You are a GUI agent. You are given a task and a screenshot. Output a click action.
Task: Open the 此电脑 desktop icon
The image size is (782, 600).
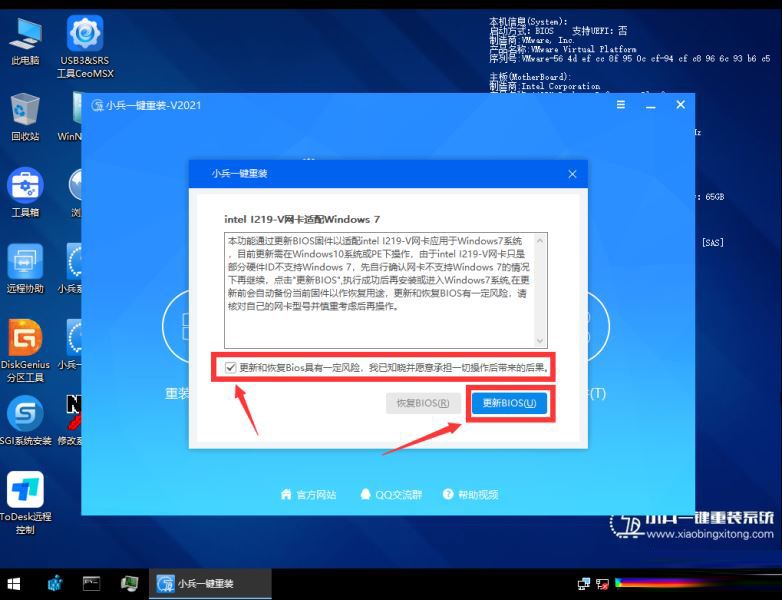tap(25, 41)
